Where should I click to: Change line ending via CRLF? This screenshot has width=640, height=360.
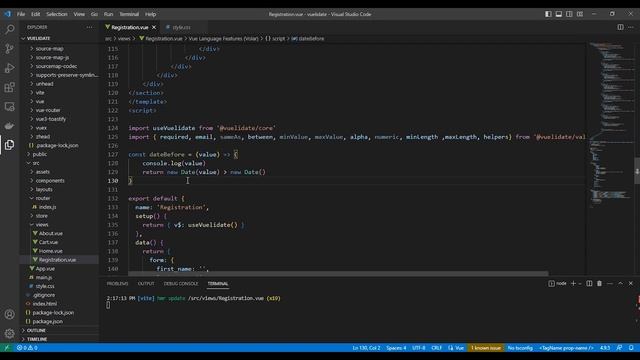(437, 348)
